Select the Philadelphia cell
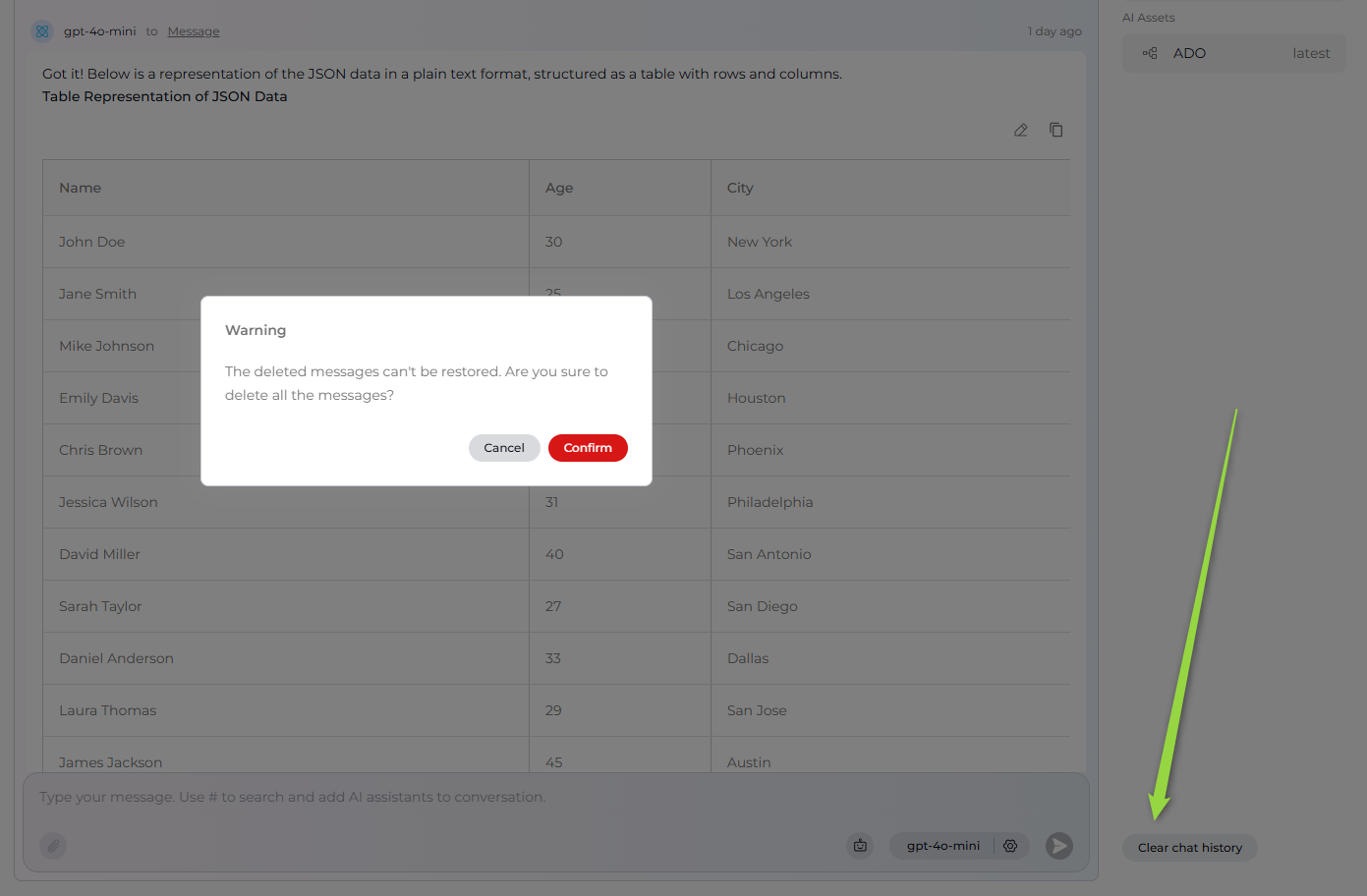The width and height of the screenshot is (1367, 896). pos(890,502)
